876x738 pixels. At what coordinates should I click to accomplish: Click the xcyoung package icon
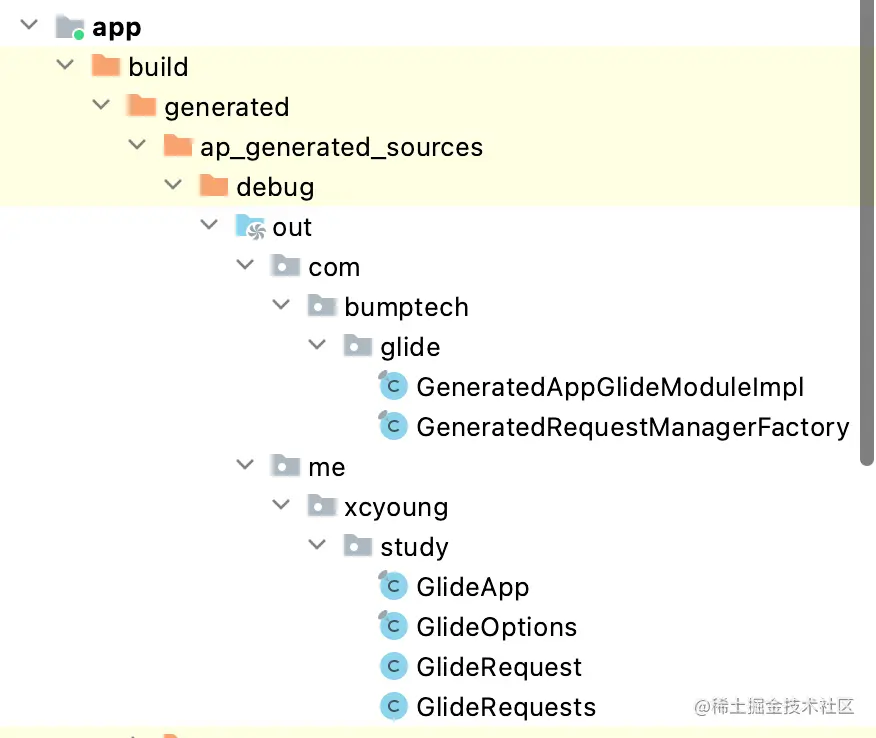(x=322, y=506)
